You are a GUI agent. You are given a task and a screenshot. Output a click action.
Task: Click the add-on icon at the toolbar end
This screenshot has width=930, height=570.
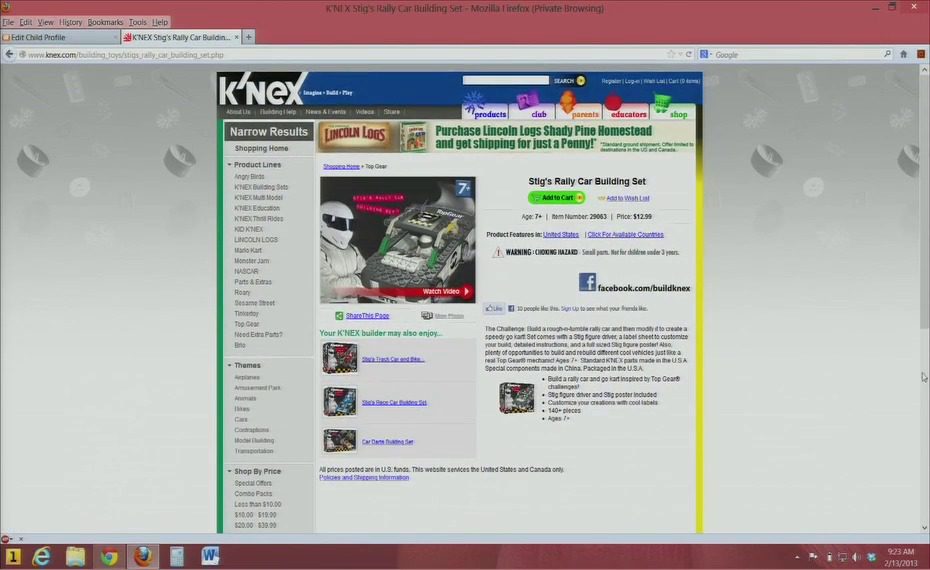click(x=921, y=54)
